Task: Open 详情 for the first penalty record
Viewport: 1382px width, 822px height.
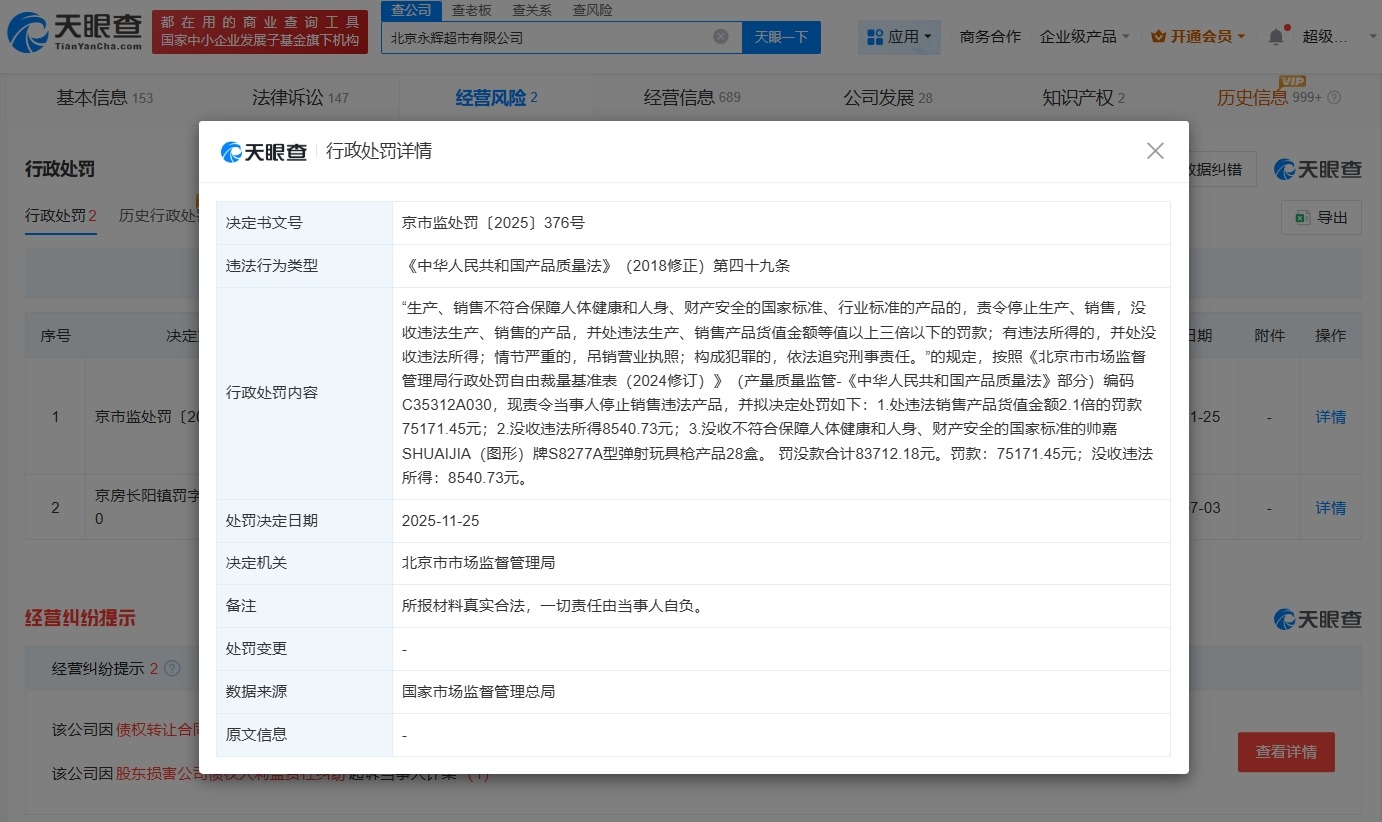Action: 1331,417
